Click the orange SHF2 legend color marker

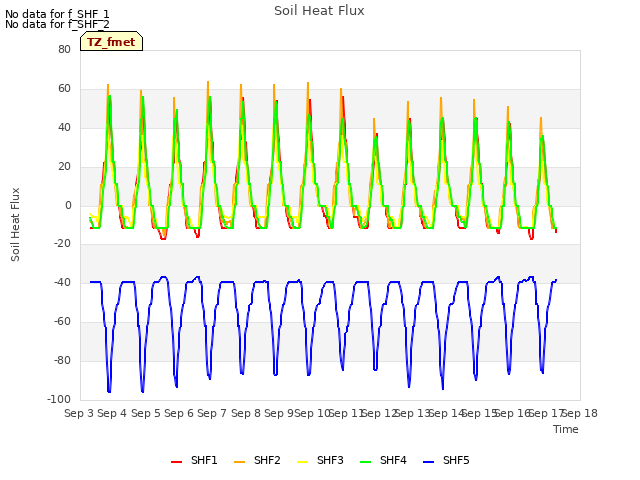click(x=239, y=462)
